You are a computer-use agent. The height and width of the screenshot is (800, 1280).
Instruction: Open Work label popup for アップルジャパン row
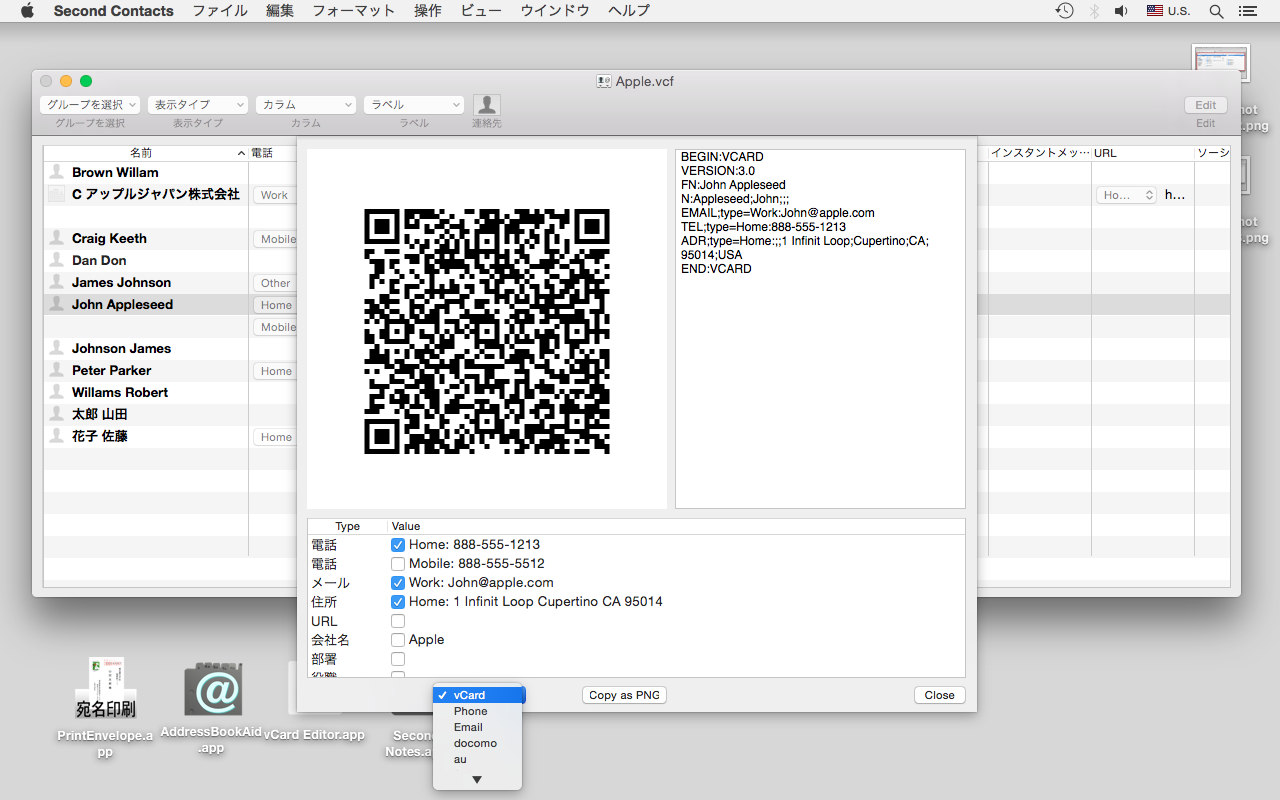pyautogui.click(x=275, y=195)
